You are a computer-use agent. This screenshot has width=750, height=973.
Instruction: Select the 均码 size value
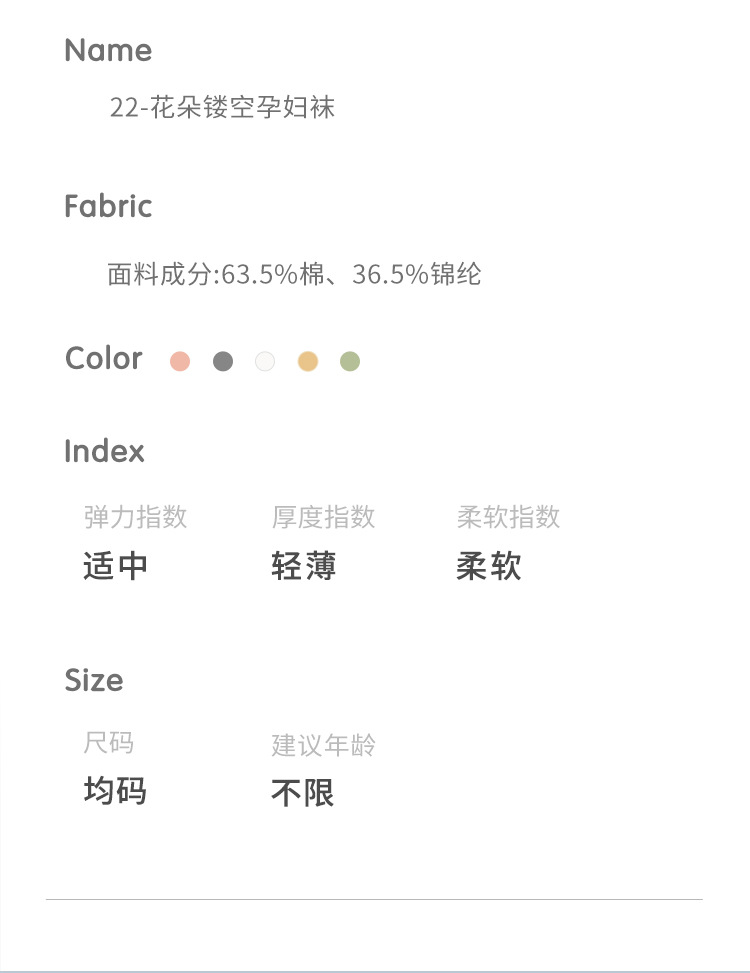(115, 792)
